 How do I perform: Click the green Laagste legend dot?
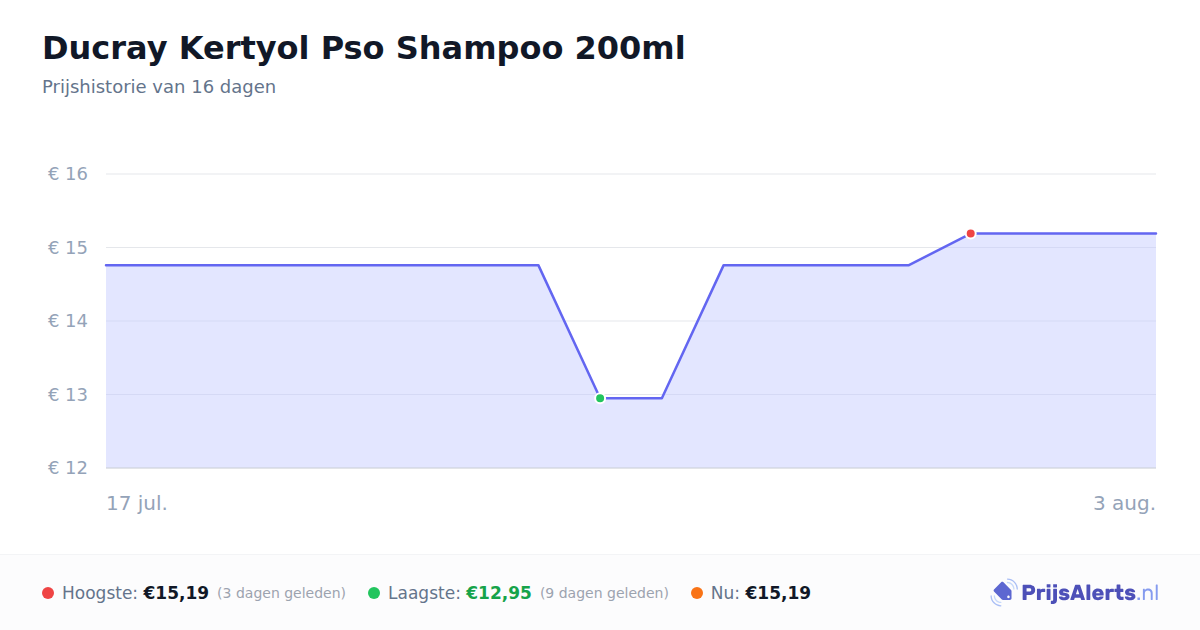click(374, 593)
